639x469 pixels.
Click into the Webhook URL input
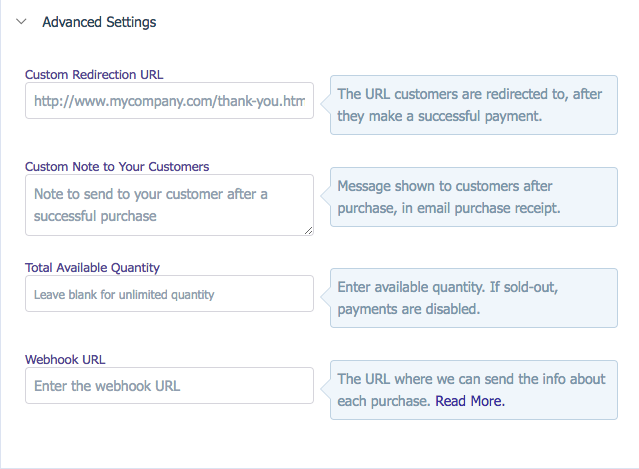[x=169, y=385]
